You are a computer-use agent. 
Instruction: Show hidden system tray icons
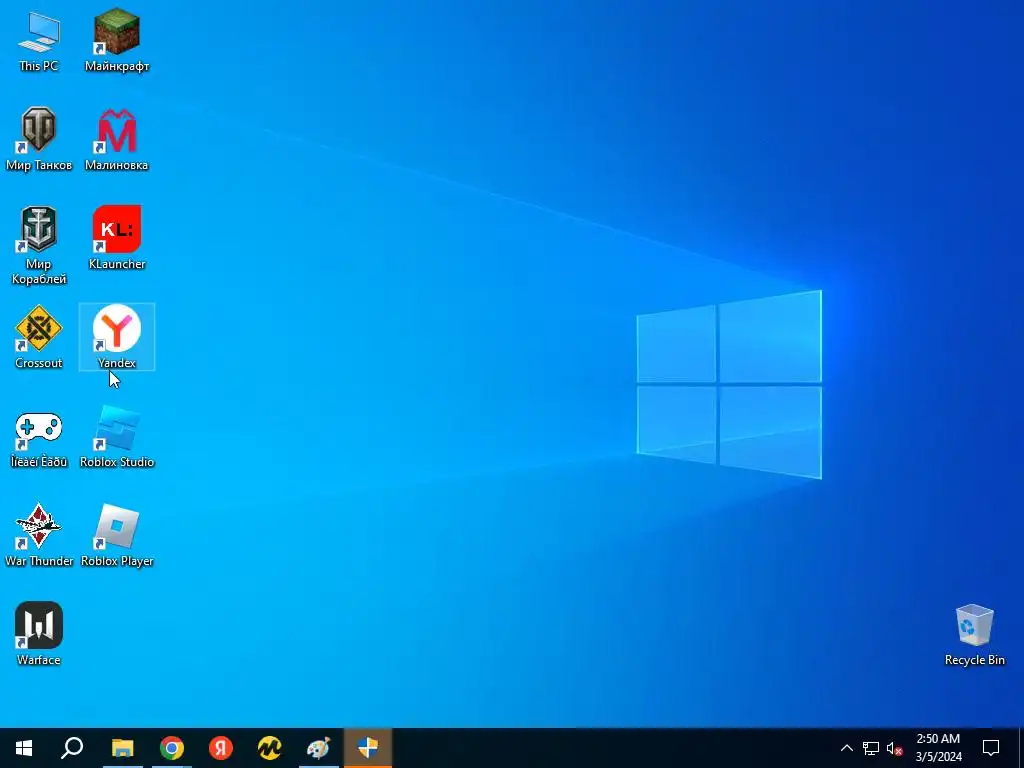846,748
